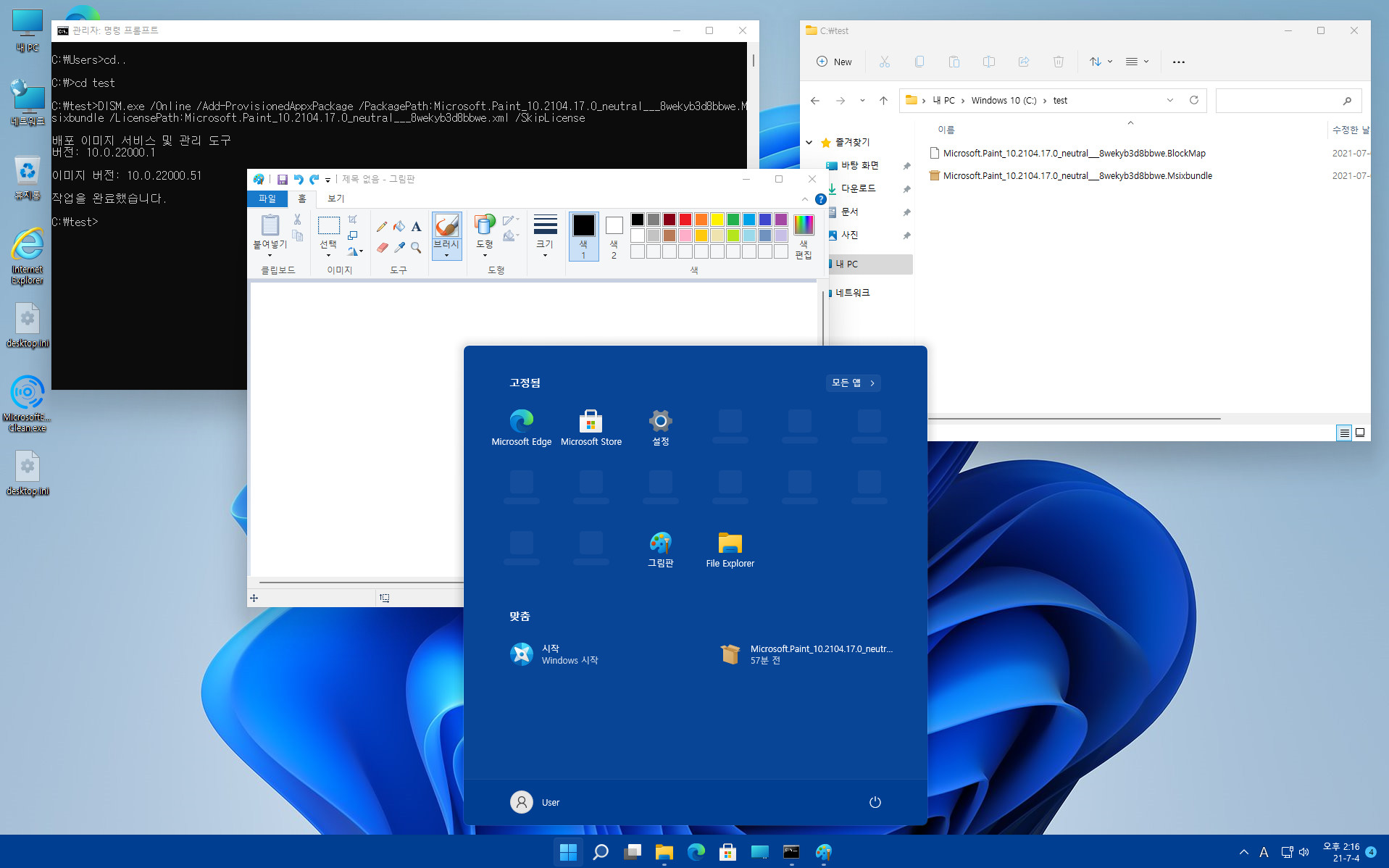1389x868 pixels.
Task: Select Color 1 (색 1) in Paint
Action: (x=583, y=236)
